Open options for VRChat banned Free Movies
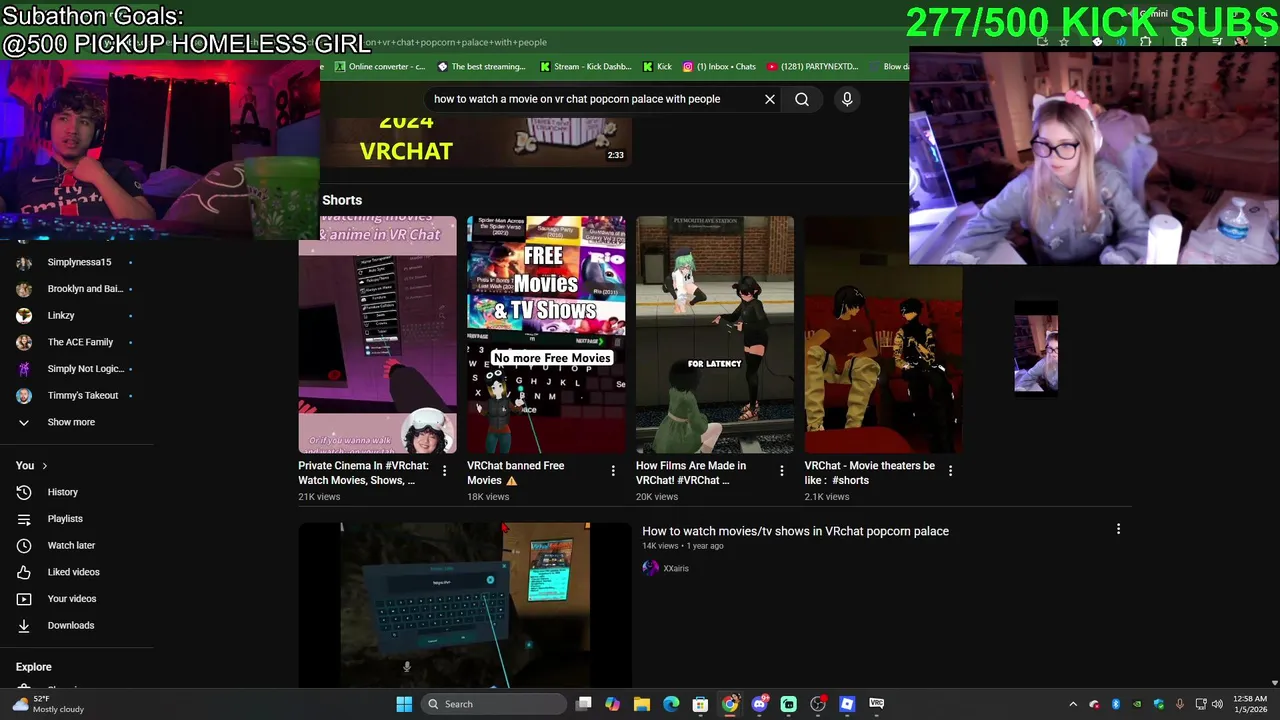Viewport: 1280px width, 720px height. 613,470
